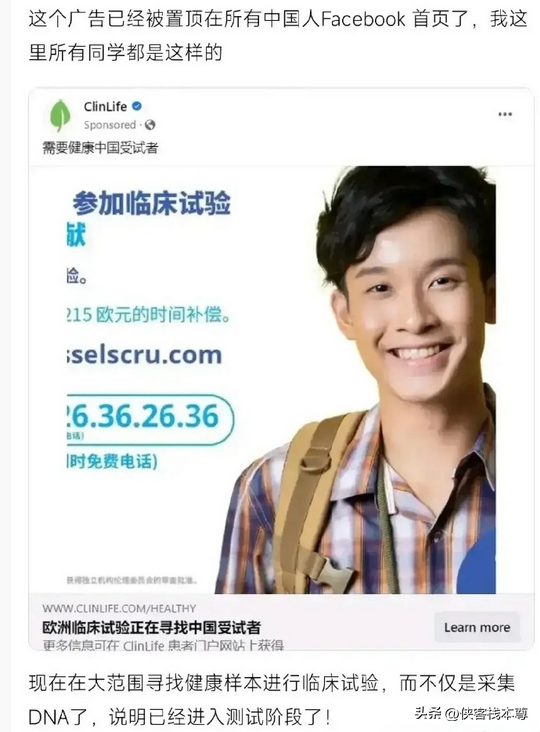The height and width of the screenshot is (732, 540).
Task: Click the small gray disclaimer at the ad image bottom
Action: coord(132,580)
